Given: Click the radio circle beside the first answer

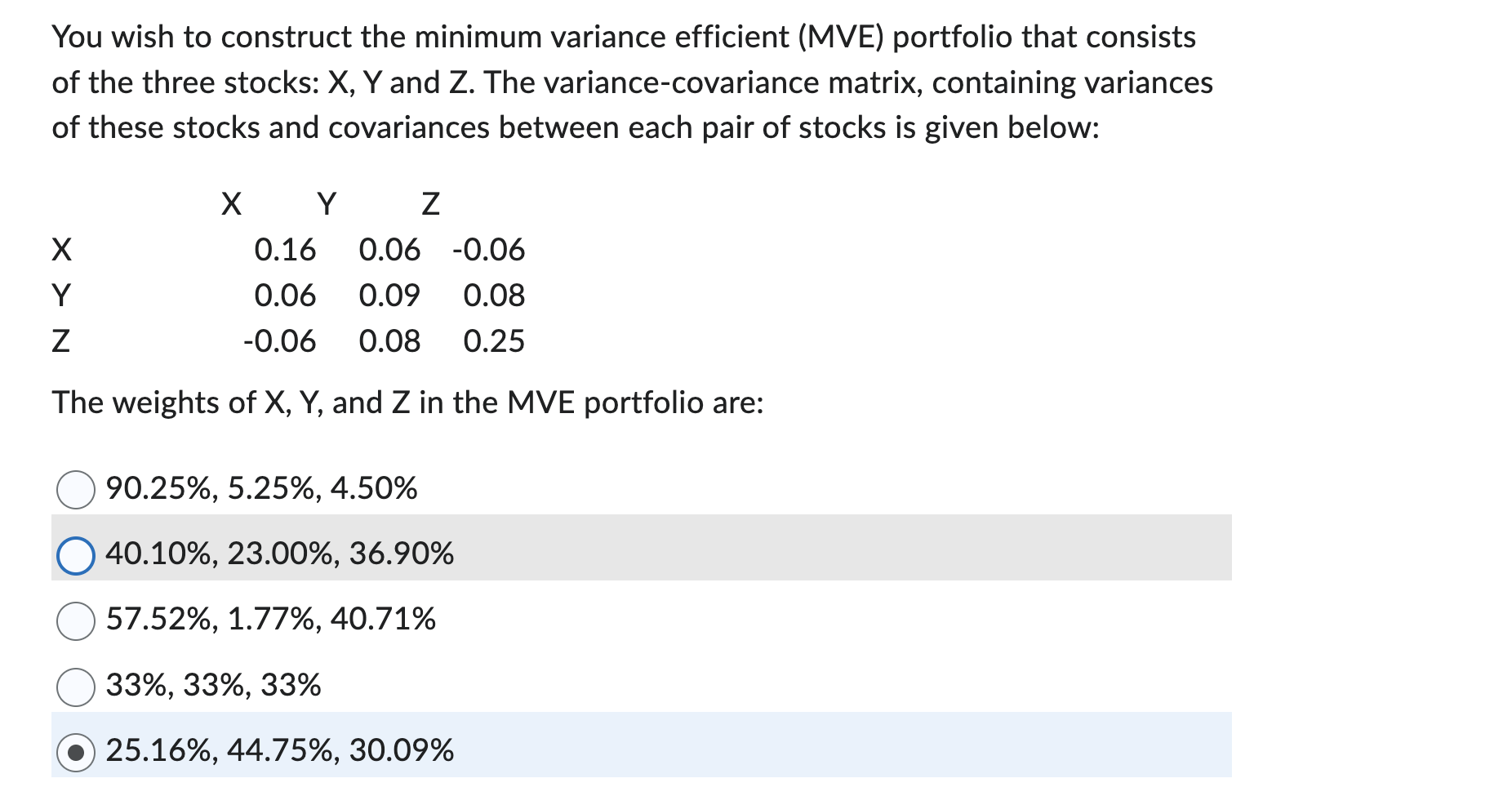Looking at the screenshot, I should (76, 488).
